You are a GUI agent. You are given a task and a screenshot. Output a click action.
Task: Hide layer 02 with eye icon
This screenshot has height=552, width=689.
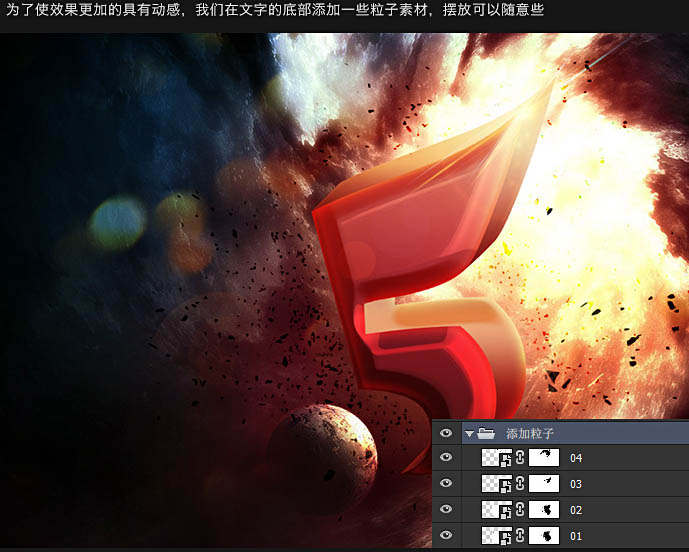pyautogui.click(x=446, y=509)
